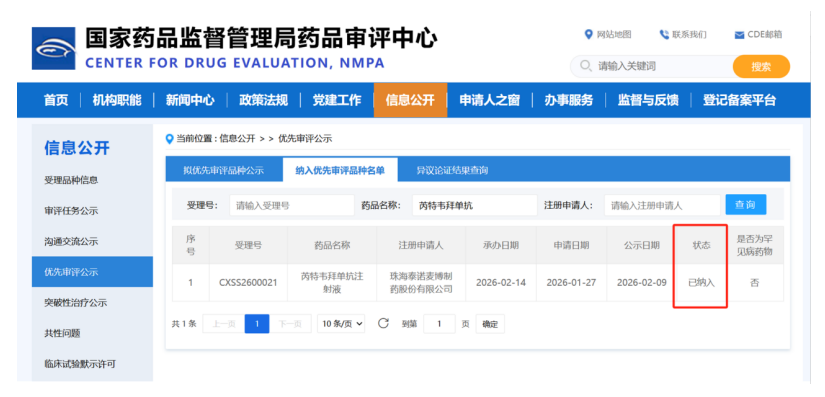Screen dimensions: 825x397
Task: Click the CDE fish logo icon
Action: tap(54, 48)
